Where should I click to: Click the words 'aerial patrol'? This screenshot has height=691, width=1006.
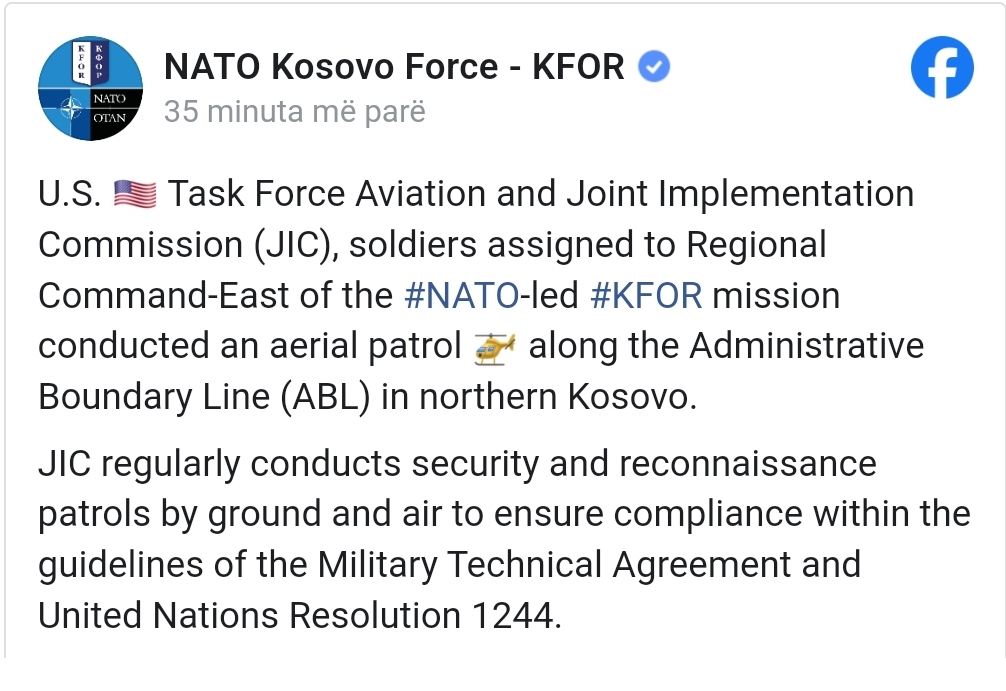(365, 347)
